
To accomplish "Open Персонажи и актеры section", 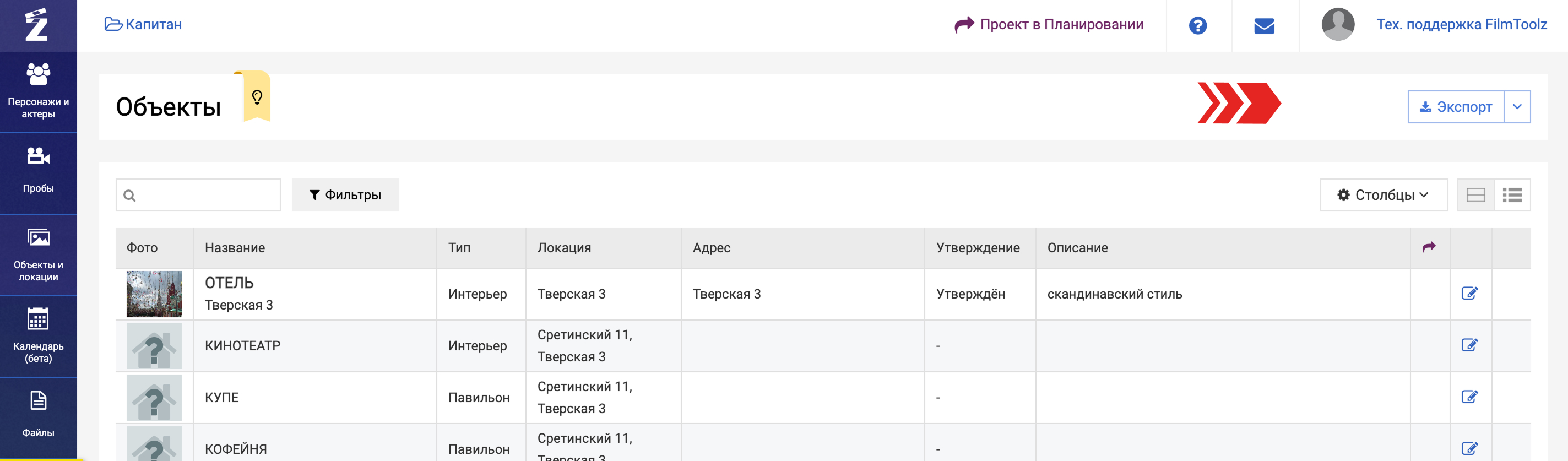I will (39, 92).
